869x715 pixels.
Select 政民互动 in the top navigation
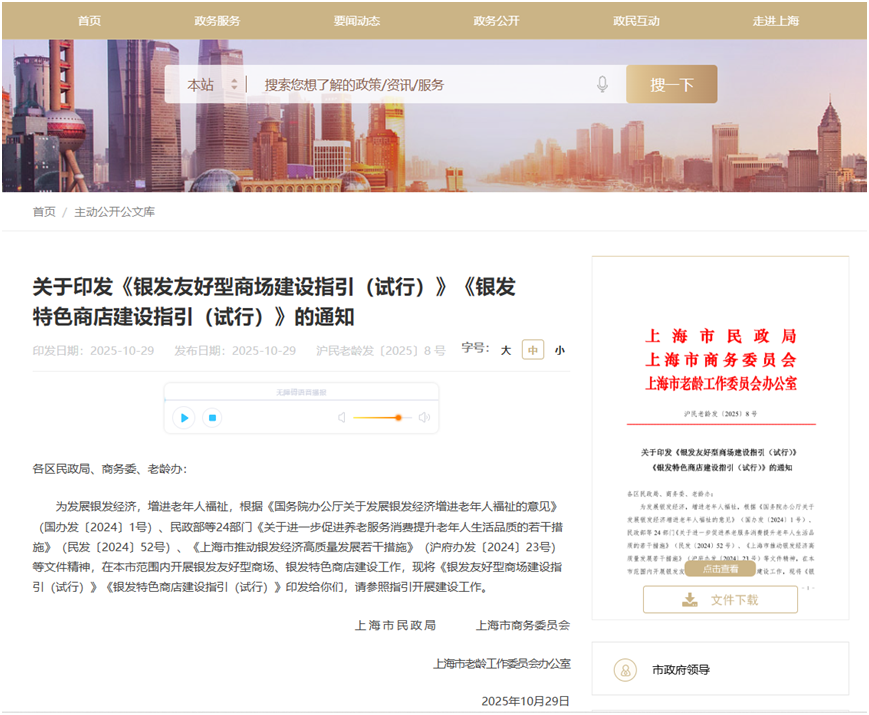click(636, 21)
